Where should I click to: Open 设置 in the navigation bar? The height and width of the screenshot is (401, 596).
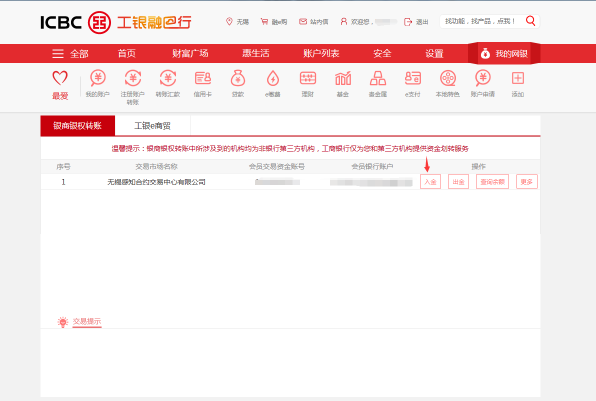coord(434,54)
